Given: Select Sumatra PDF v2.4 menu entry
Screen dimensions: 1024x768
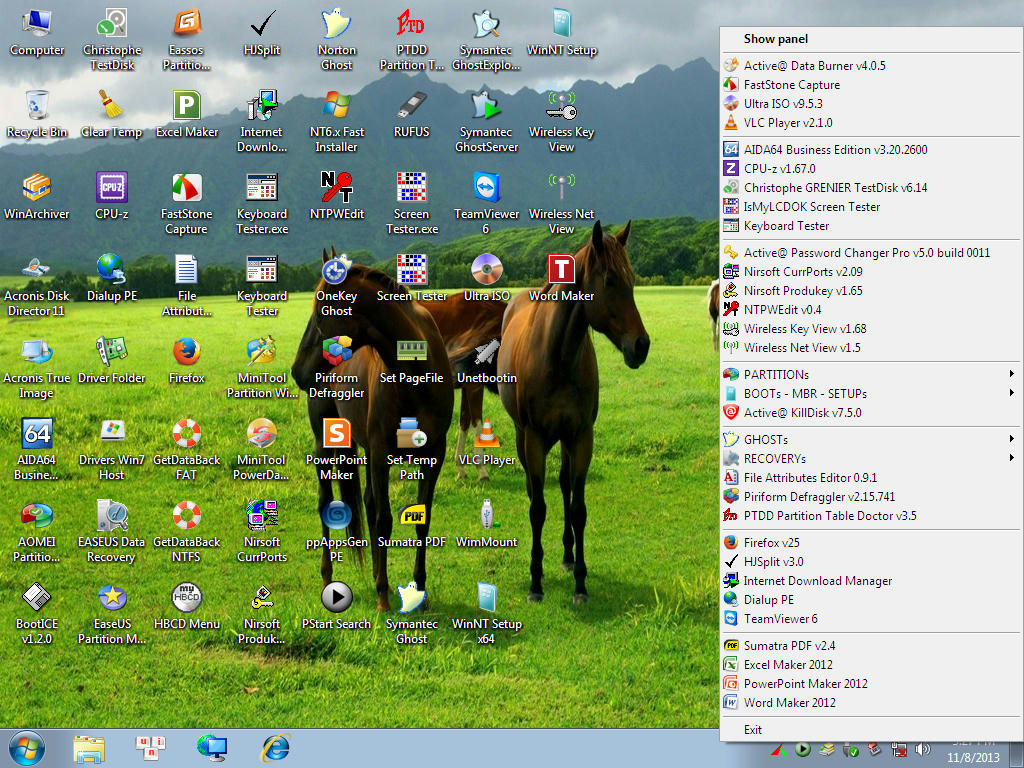Looking at the screenshot, I should [871, 645].
